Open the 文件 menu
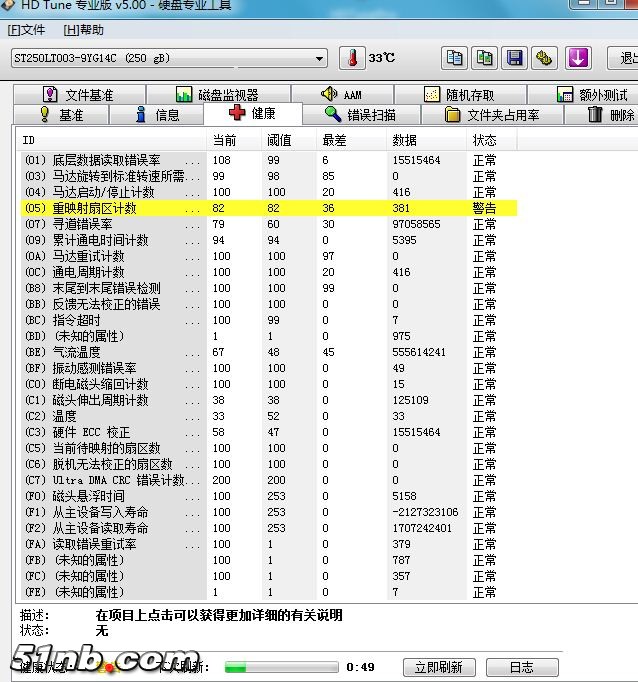 (27, 30)
